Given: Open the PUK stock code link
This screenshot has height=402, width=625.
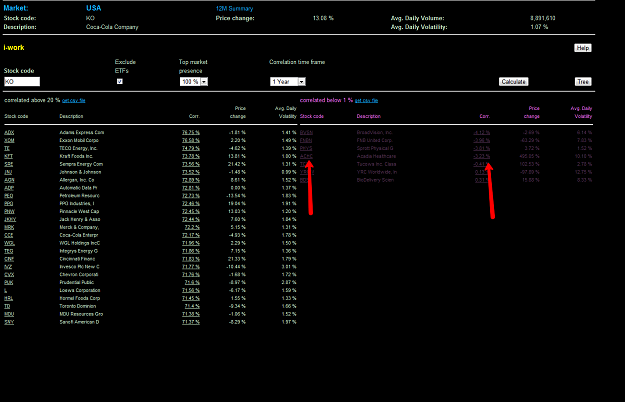Looking at the screenshot, I should point(9,282).
